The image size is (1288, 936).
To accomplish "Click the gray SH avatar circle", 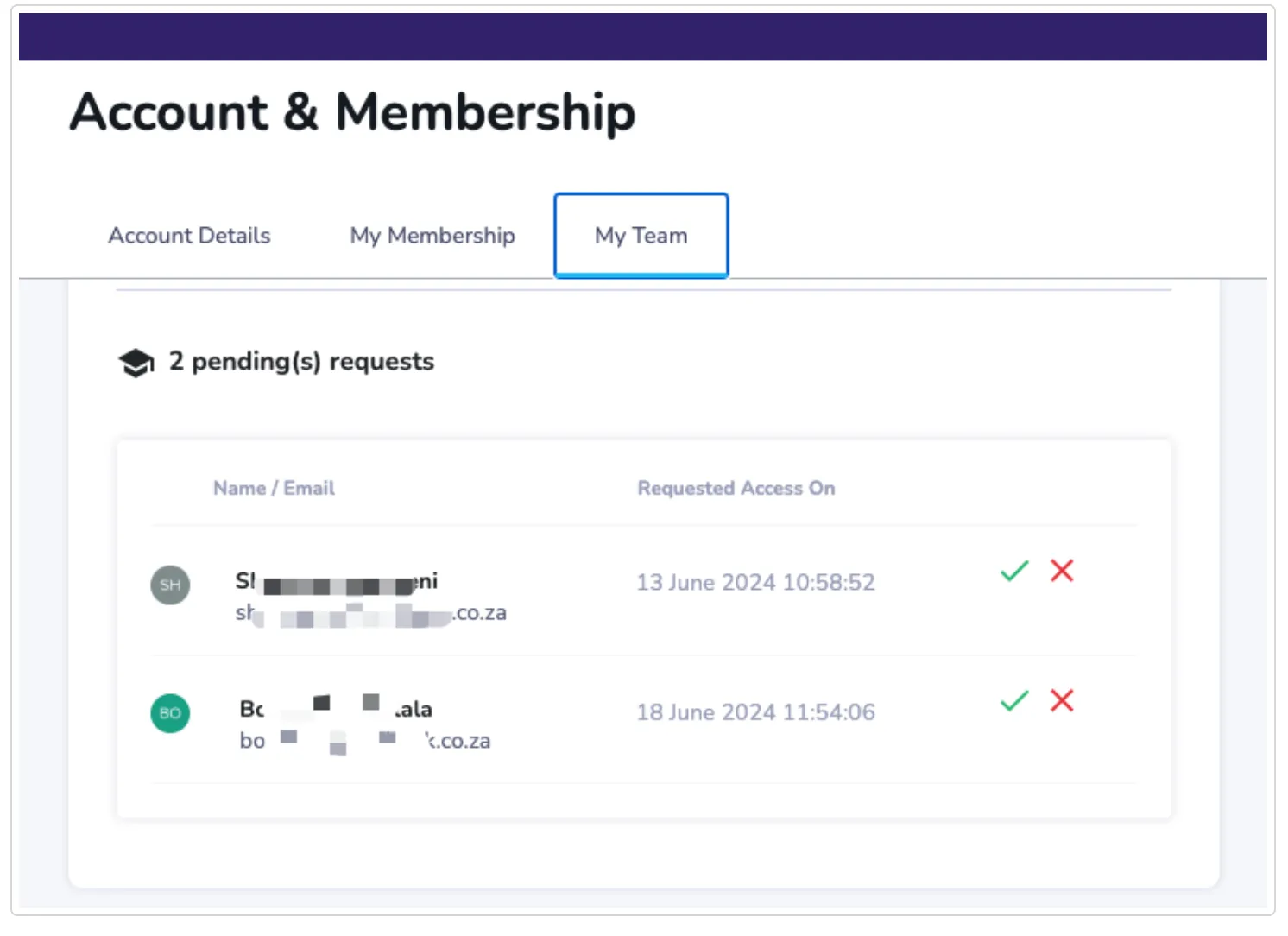I will 170,585.
